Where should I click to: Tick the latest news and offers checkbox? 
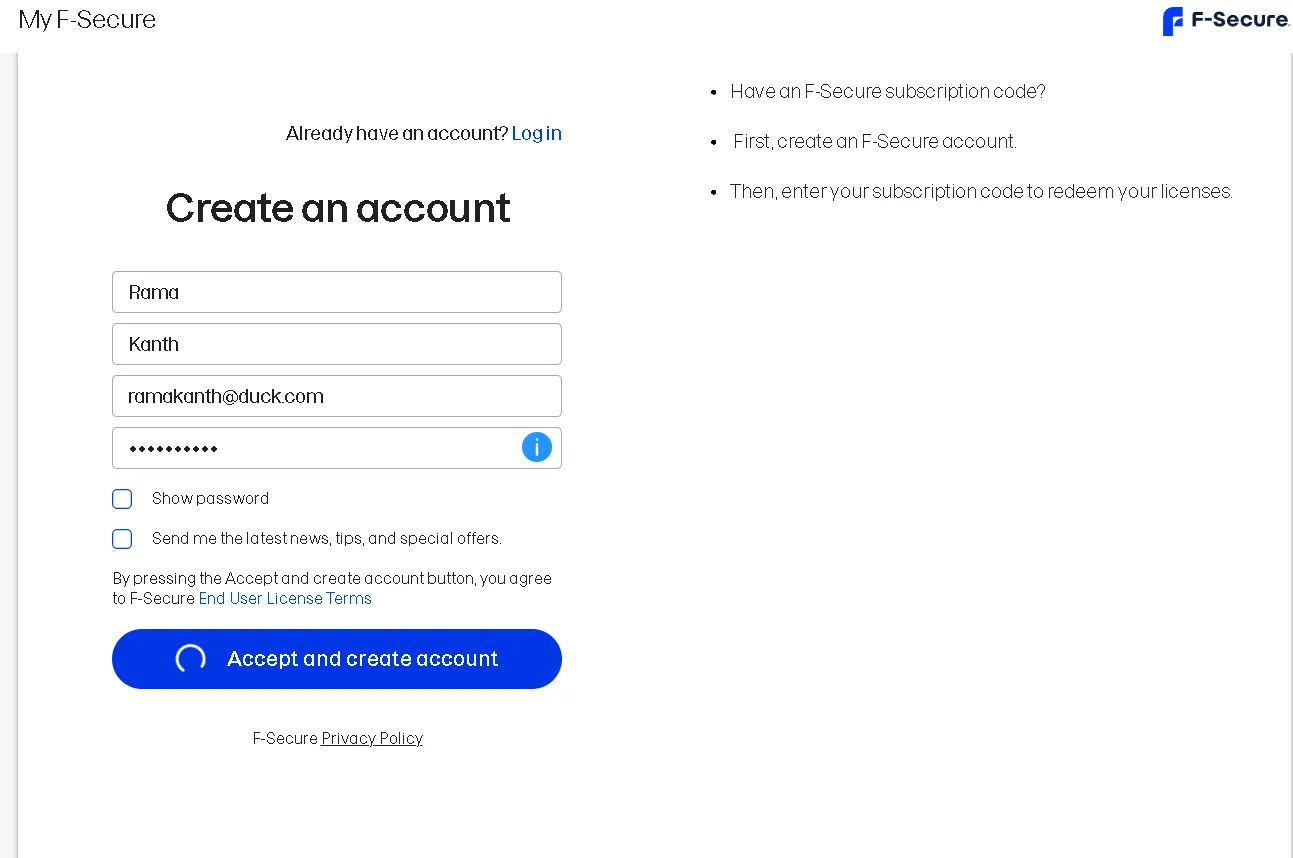point(122,539)
